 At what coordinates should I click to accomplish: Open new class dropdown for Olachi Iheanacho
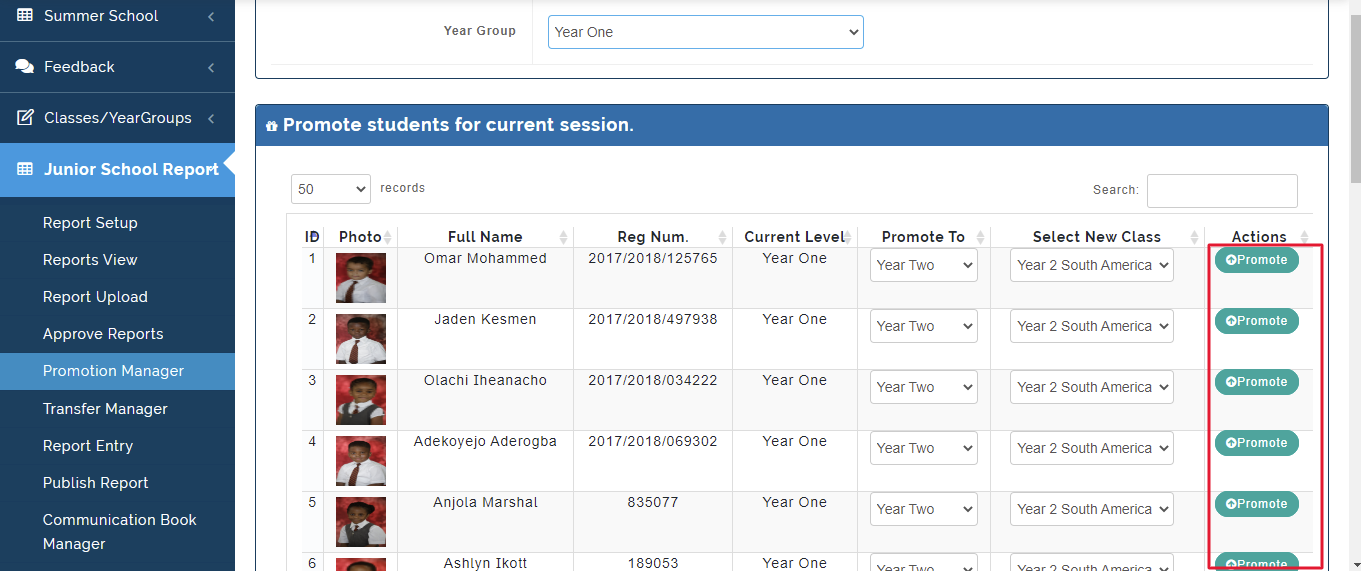pos(1092,387)
